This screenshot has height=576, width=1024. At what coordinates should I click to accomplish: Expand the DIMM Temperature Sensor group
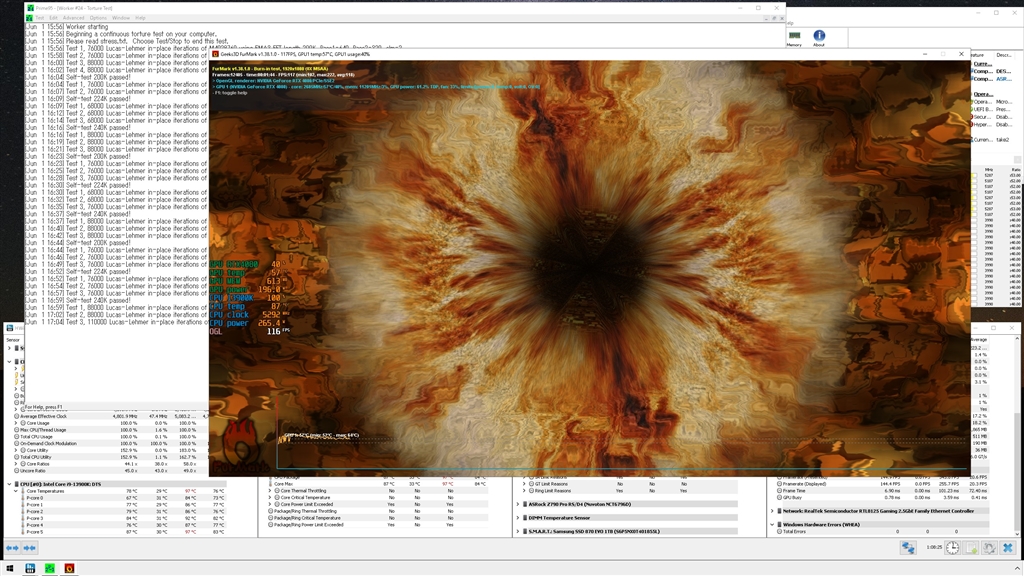[519, 517]
